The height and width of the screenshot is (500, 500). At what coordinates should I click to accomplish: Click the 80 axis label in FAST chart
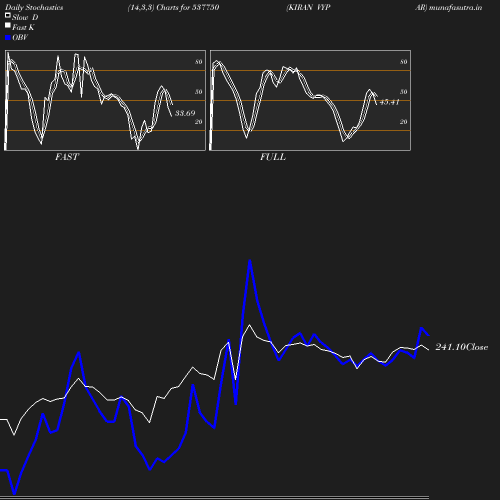(199, 62)
